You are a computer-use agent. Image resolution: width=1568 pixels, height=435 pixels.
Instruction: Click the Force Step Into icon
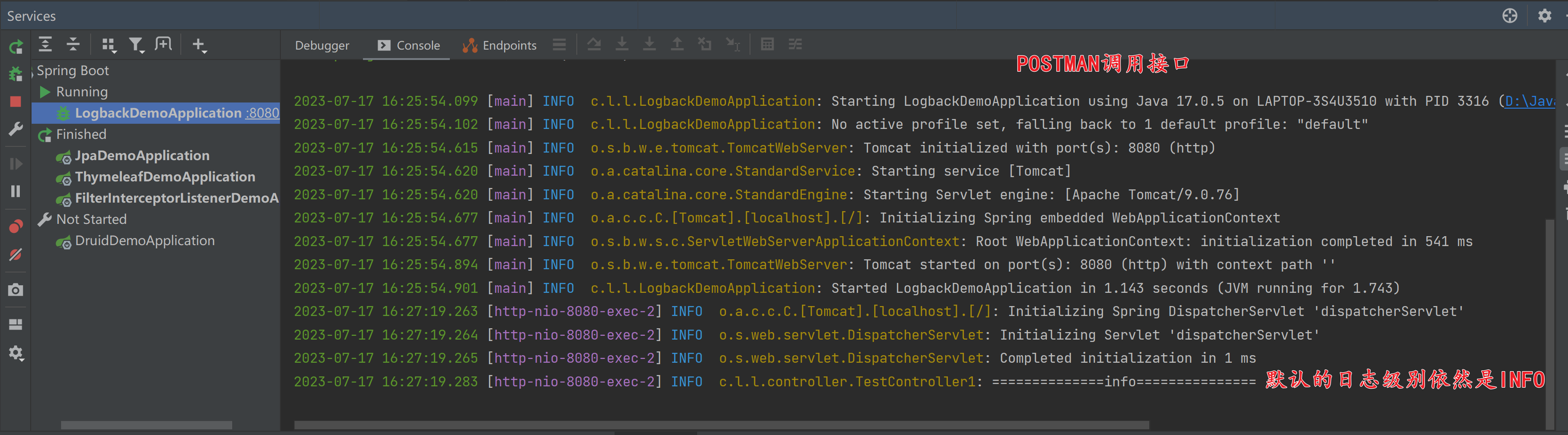(649, 44)
